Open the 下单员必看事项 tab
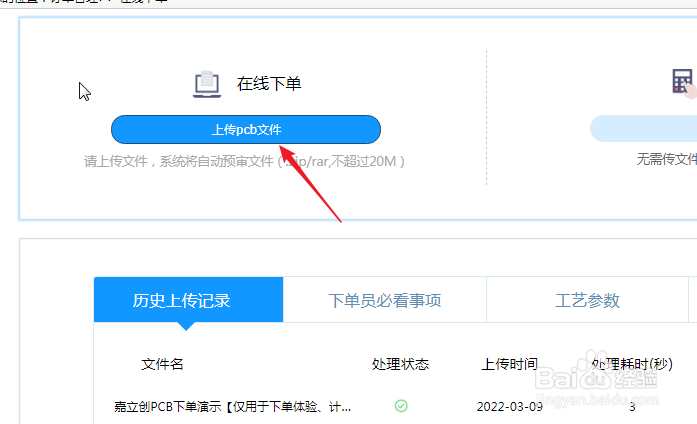Screen dimensions: 697x424 pos(385,300)
